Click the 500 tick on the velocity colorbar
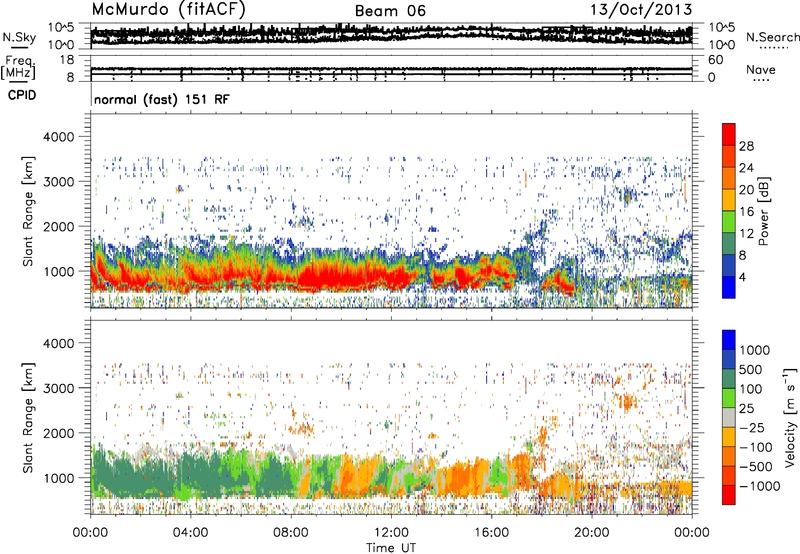Screen dimensions: 800x554 [749, 369]
